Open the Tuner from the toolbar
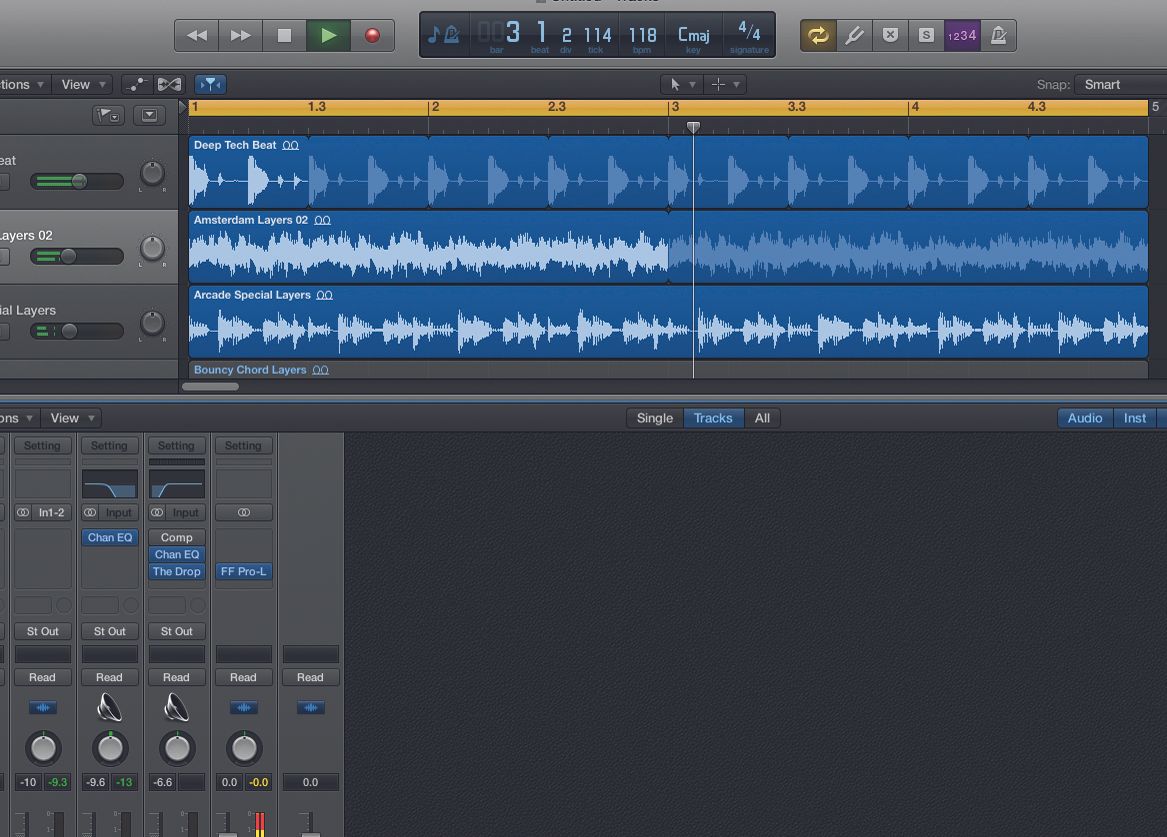Screen dimensions: 1167x837 coord(855,34)
